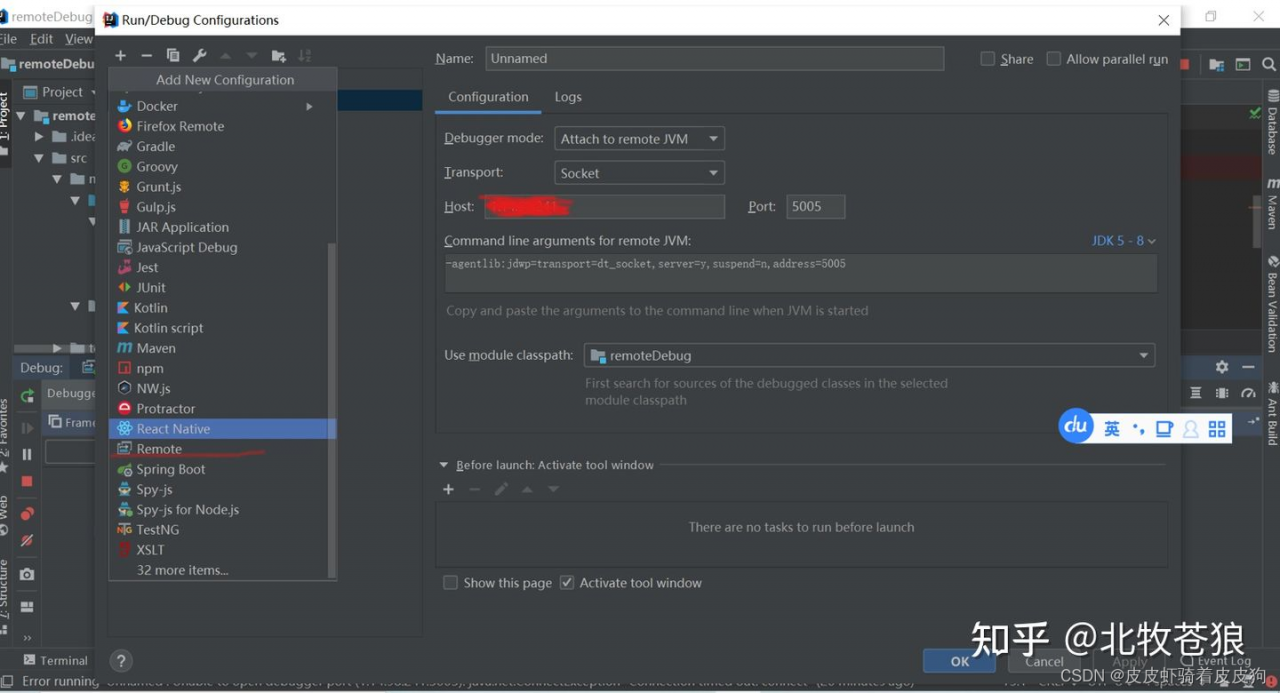Select React Native configuration type
This screenshot has height=693, width=1280.
pyautogui.click(x=222, y=428)
